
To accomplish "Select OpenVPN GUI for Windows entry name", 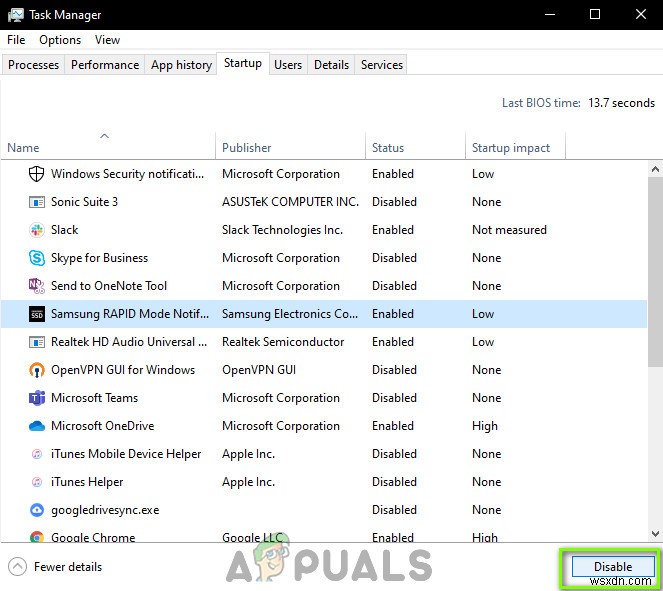I will [x=123, y=370].
